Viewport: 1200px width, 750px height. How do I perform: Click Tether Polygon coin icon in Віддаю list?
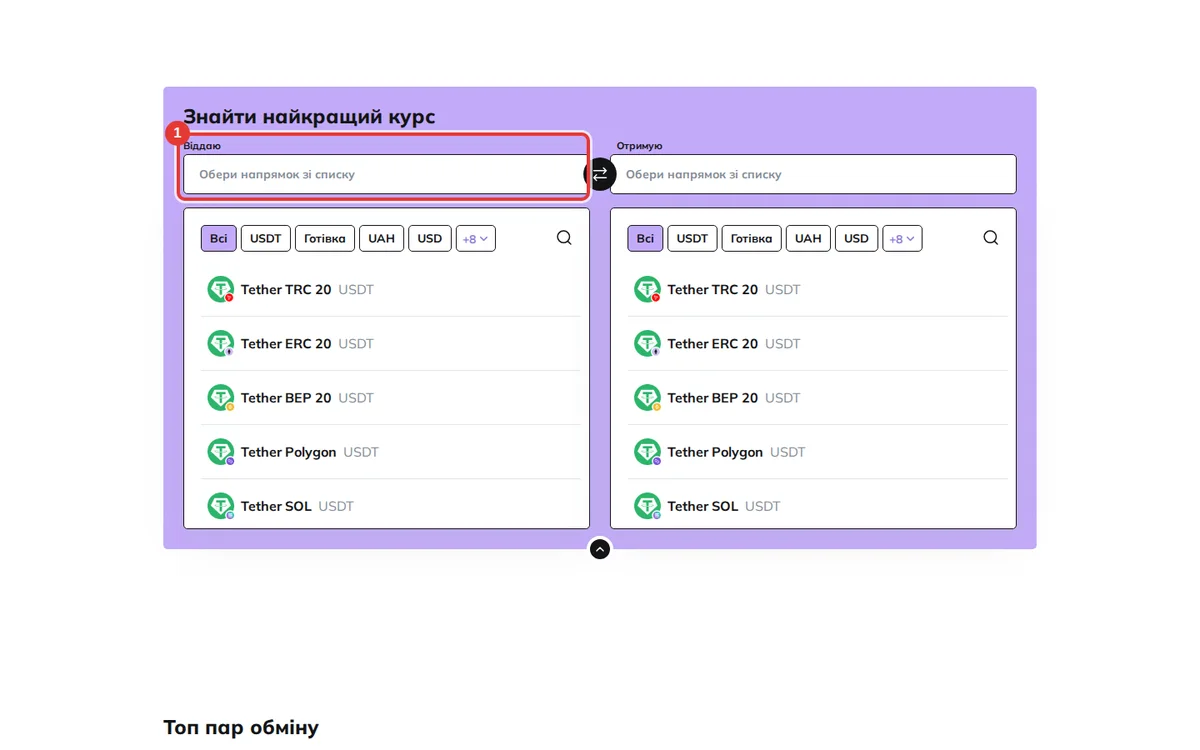220,452
